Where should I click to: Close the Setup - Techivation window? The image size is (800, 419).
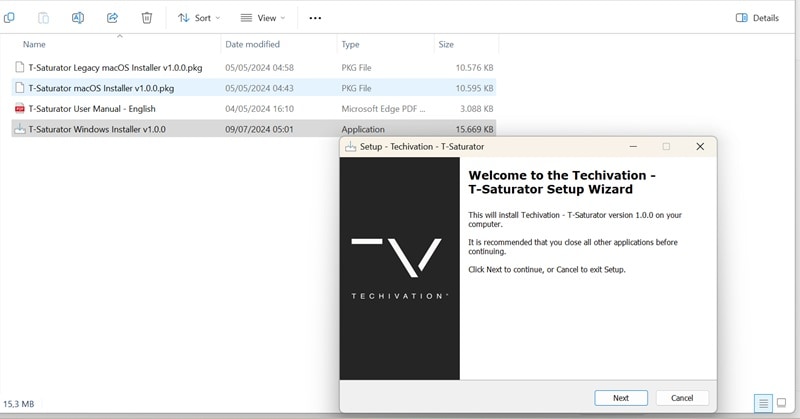(x=700, y=146)
